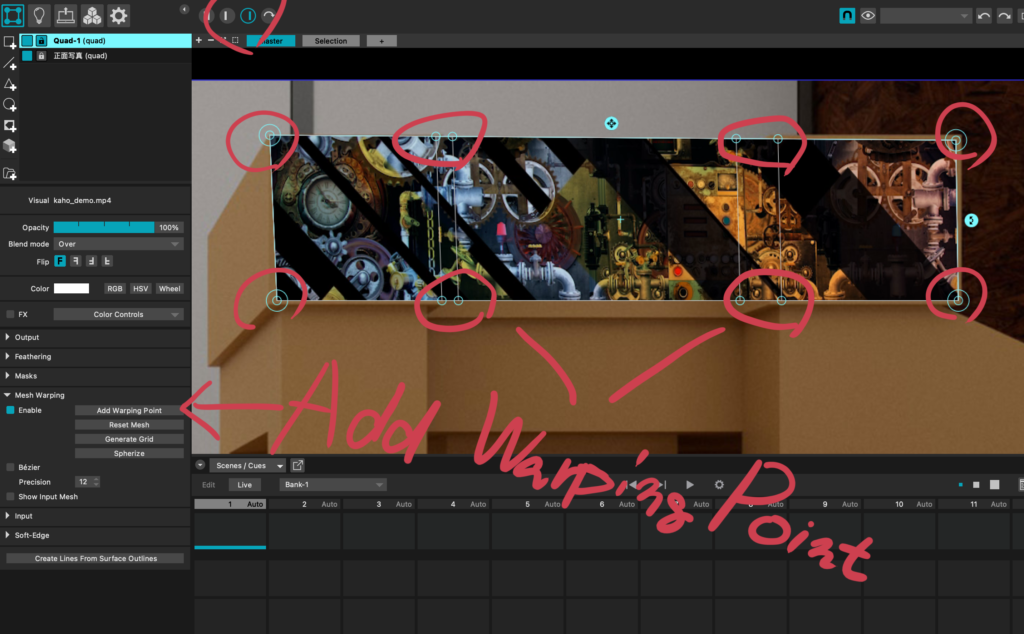Screen dimensions: 1024x634
Task: Tick the Show Input Mesh checkbox
Action: point(11,497)
